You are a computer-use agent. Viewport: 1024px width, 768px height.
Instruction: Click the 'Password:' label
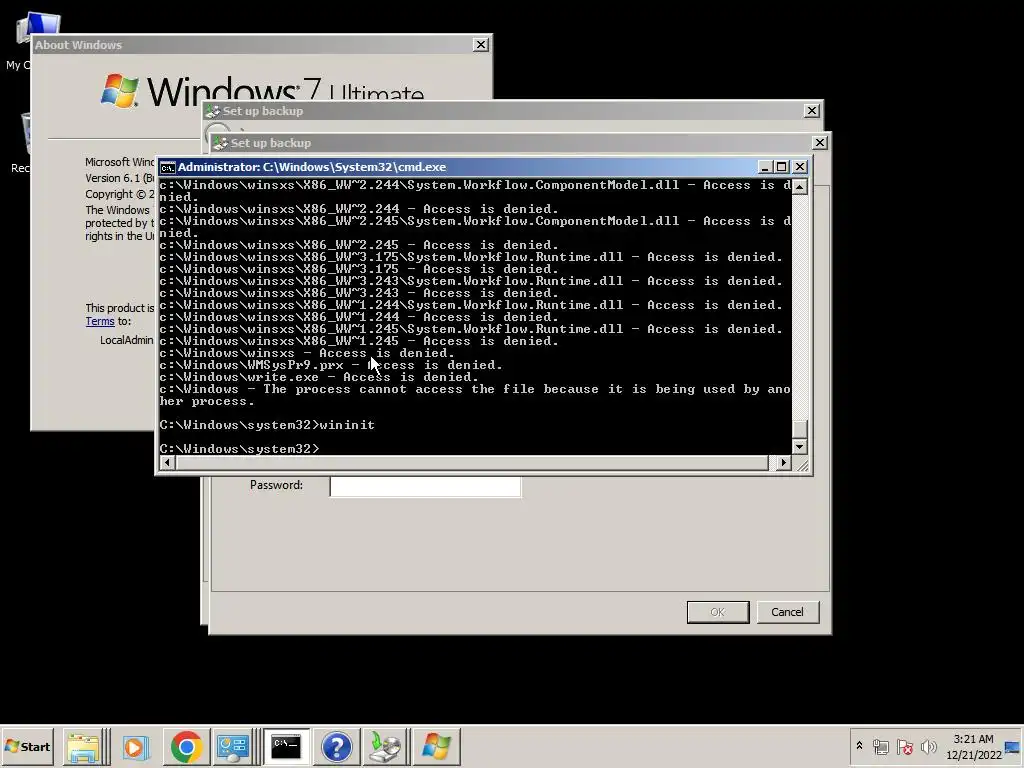(276, 485)
